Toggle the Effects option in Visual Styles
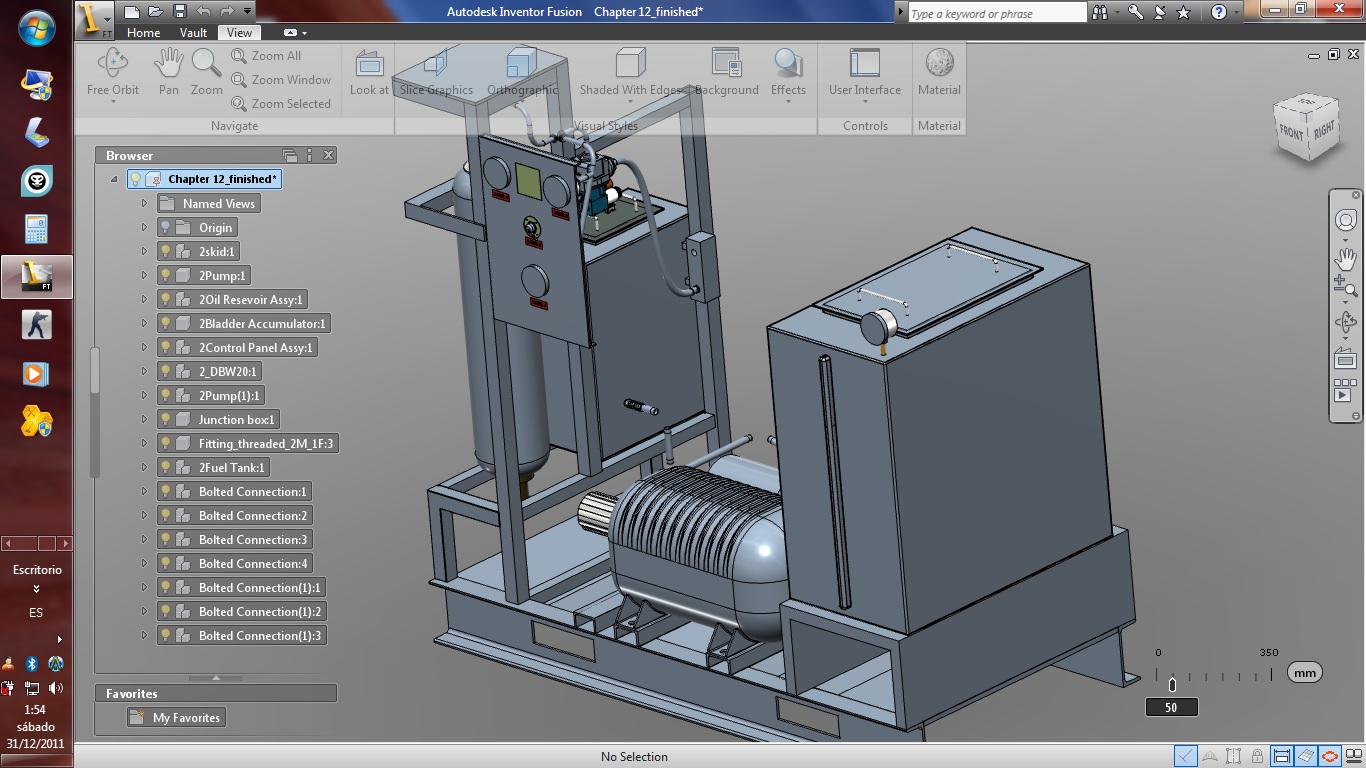Image resolution: width=1366 pixels, height=768 pixels. (x=789, y=70)
